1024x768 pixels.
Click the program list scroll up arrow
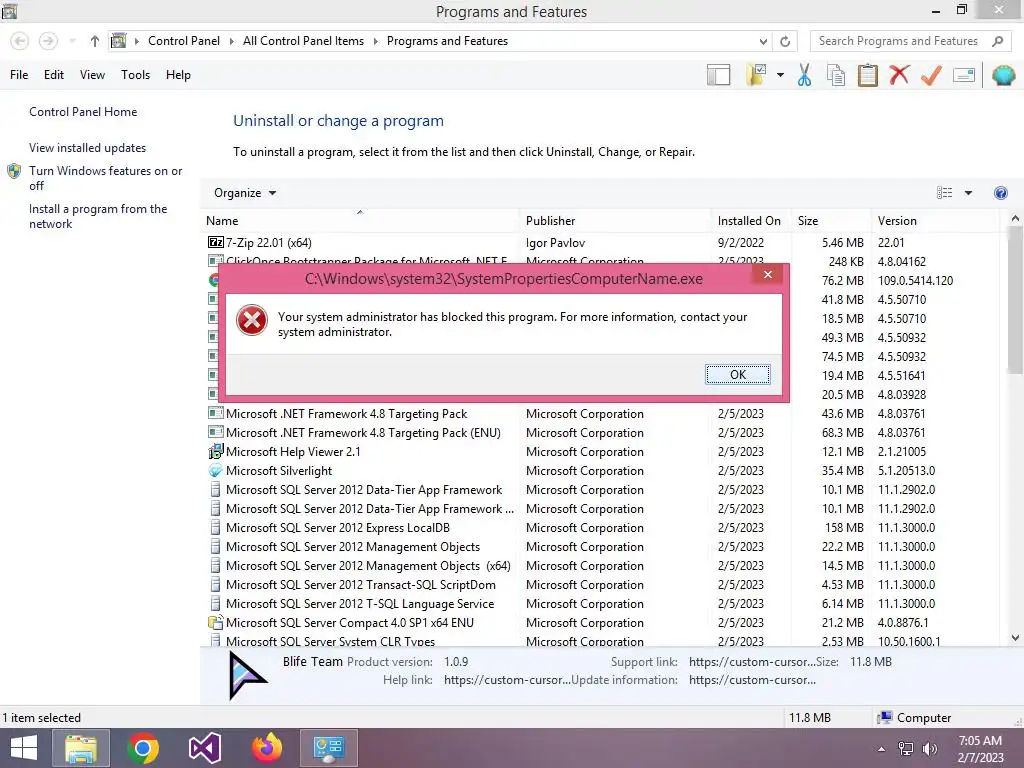pos(1015,219)
